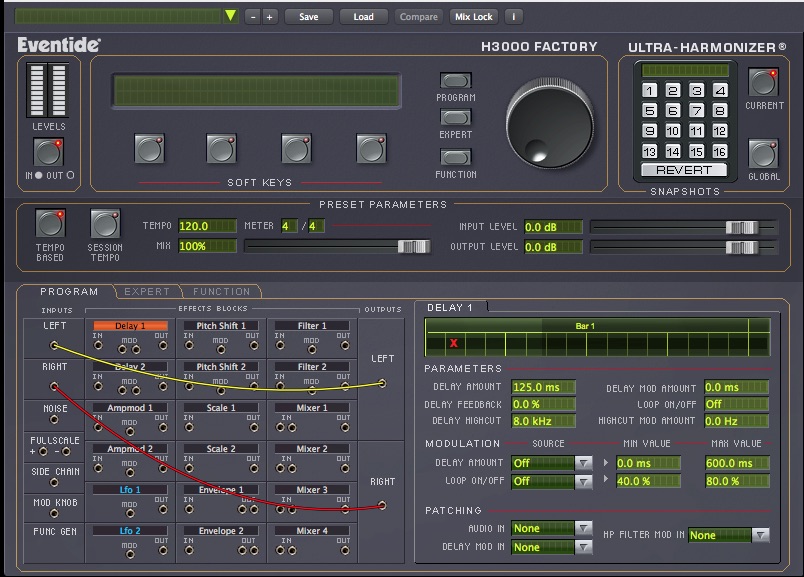Screen dimensions: 804x577
Task: Click the Save preset button
Action: pos(309,17)
